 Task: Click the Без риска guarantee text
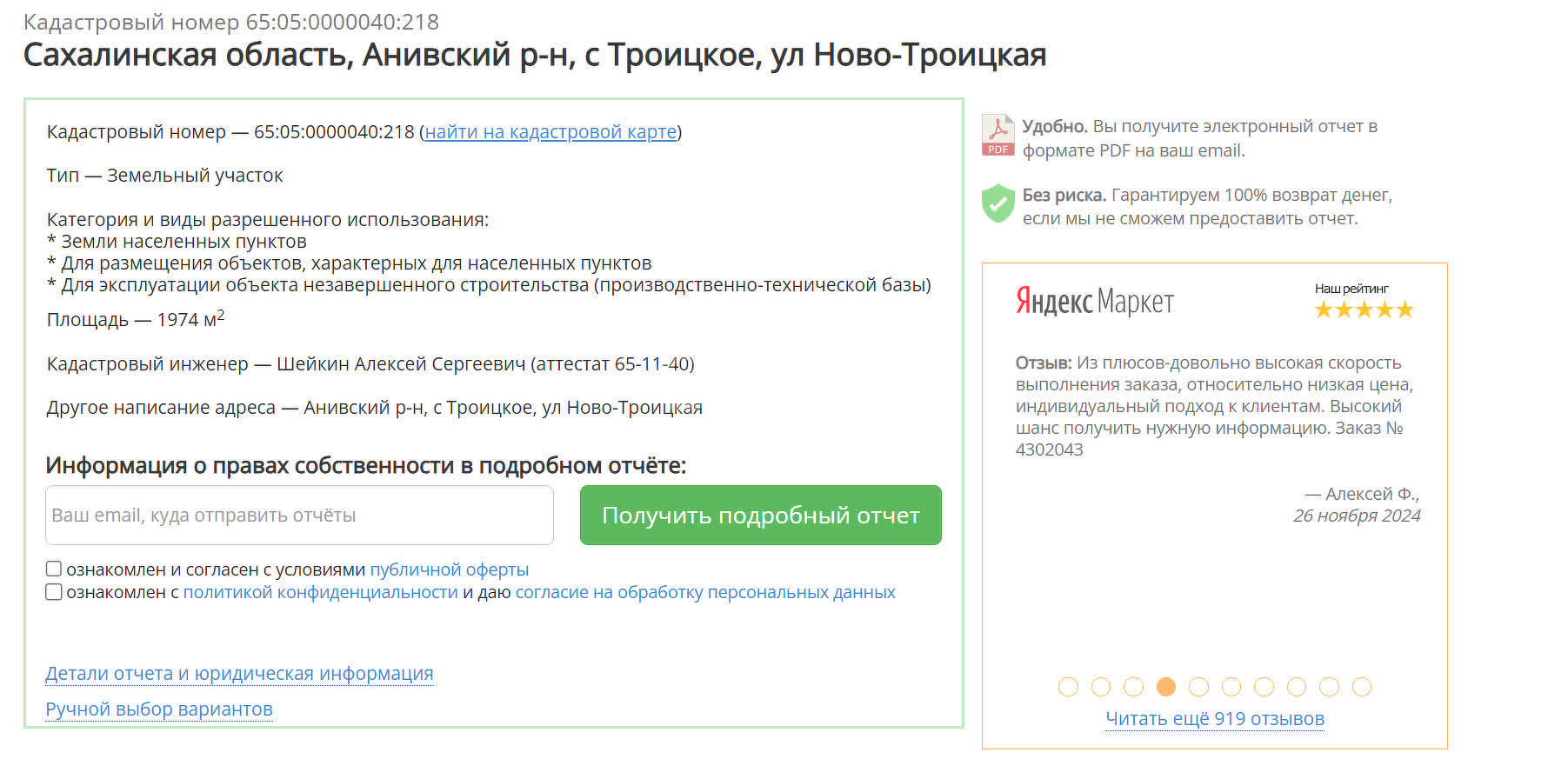(x=1207, y=207)
